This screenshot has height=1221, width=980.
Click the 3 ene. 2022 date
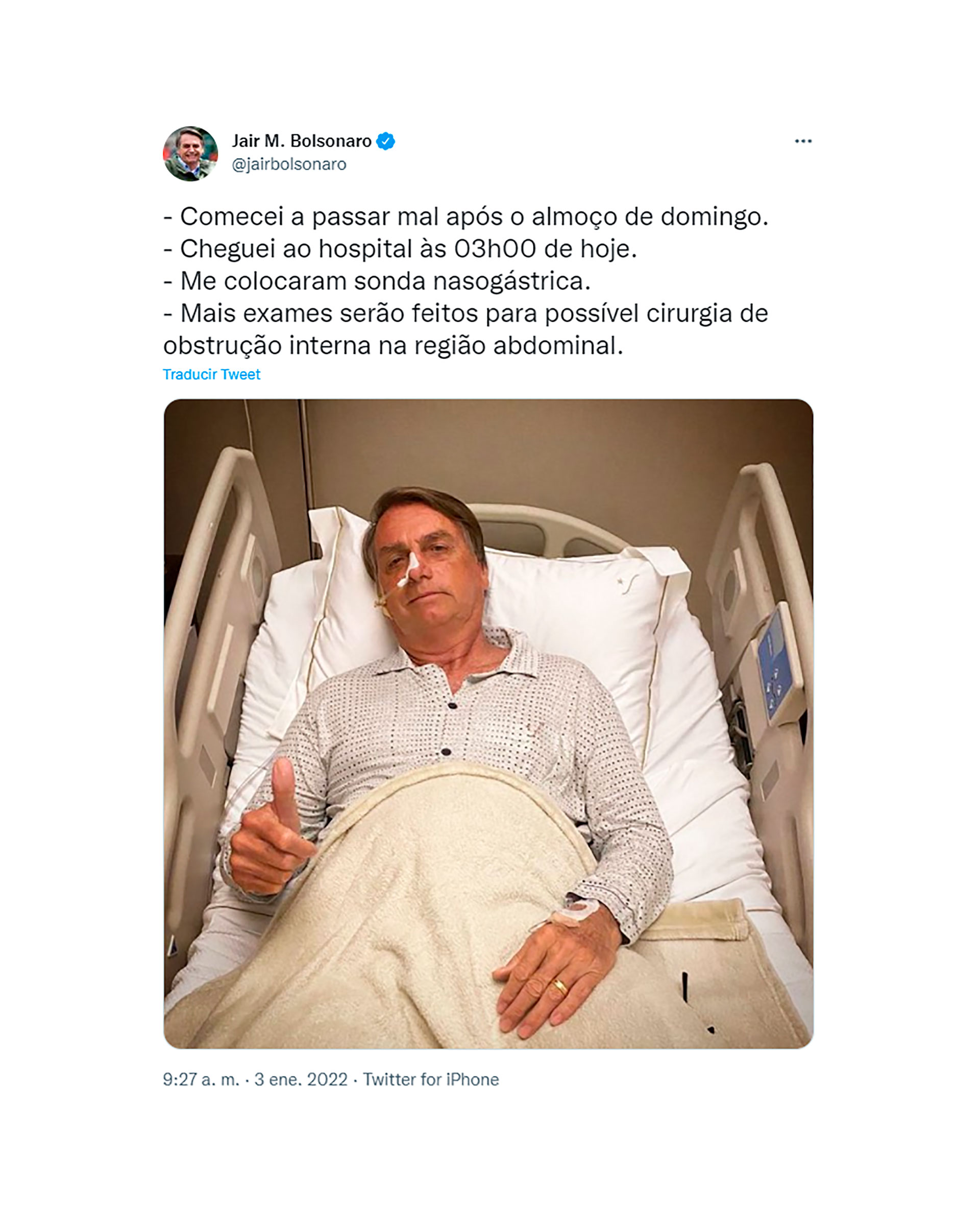tap(301, 1080)
